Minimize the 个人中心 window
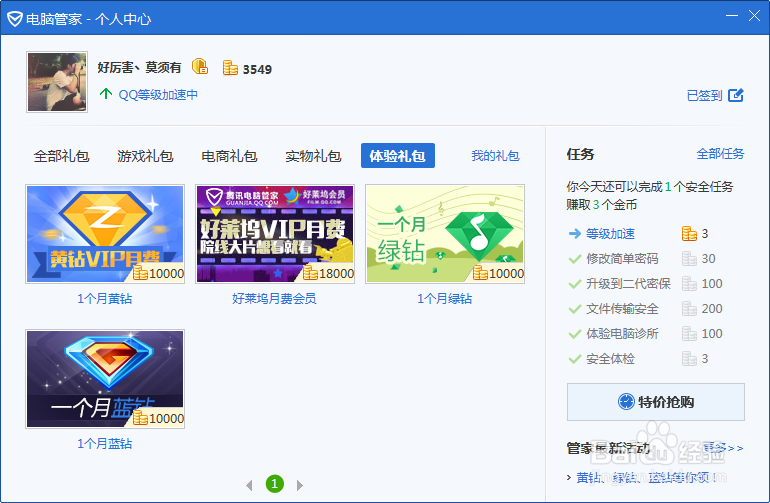The width and height of the screenshot is (770, 503). (732, 16)
